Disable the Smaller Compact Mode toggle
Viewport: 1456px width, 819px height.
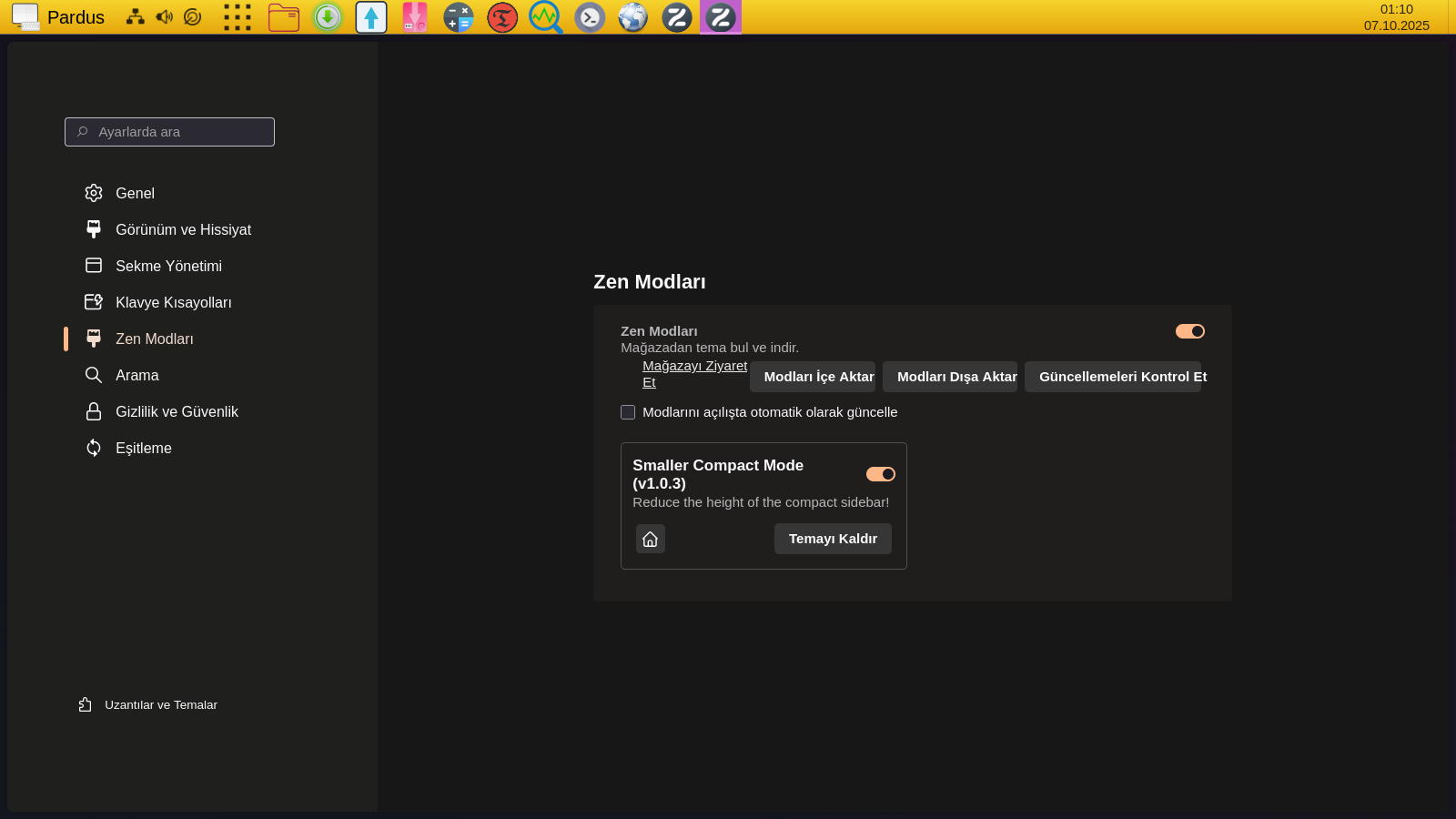[x=880, y=474]
